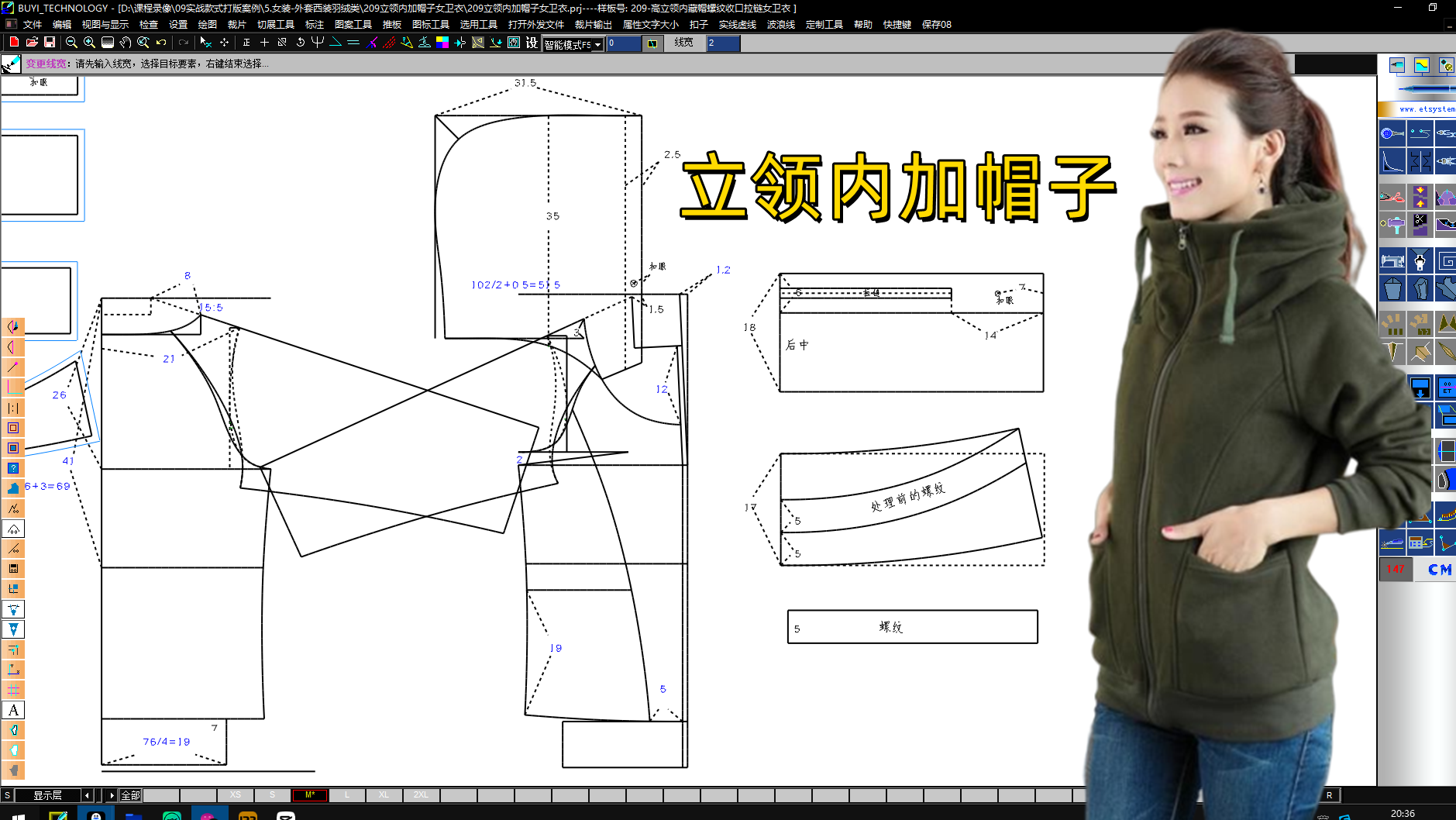Viewport: 1456px width, 820px height.
Task: Open the 绘图 menu
Action: click(208, 25)
